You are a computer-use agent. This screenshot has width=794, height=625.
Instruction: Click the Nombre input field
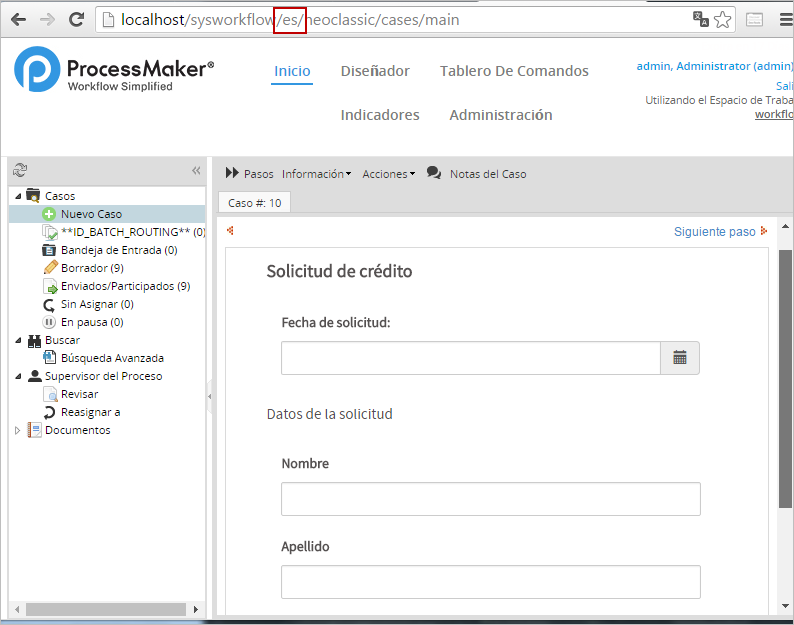pos(490,499)
